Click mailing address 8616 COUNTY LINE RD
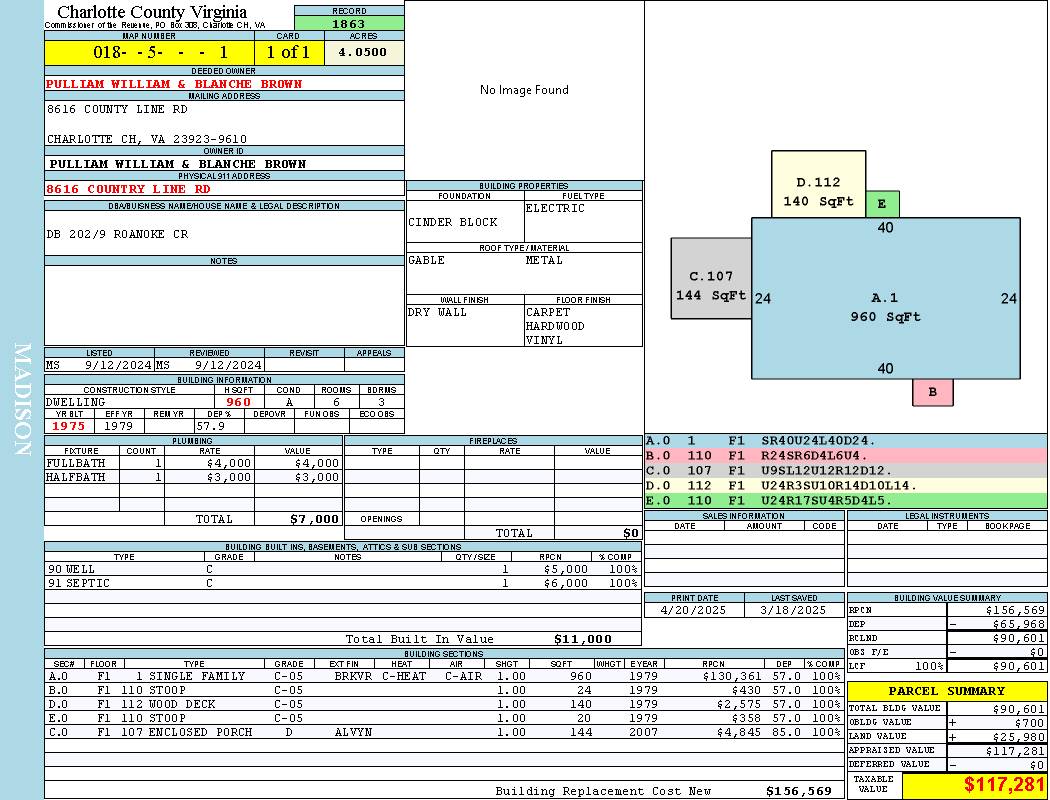The height and width of the screenshot is (800, 1050). 117,108
